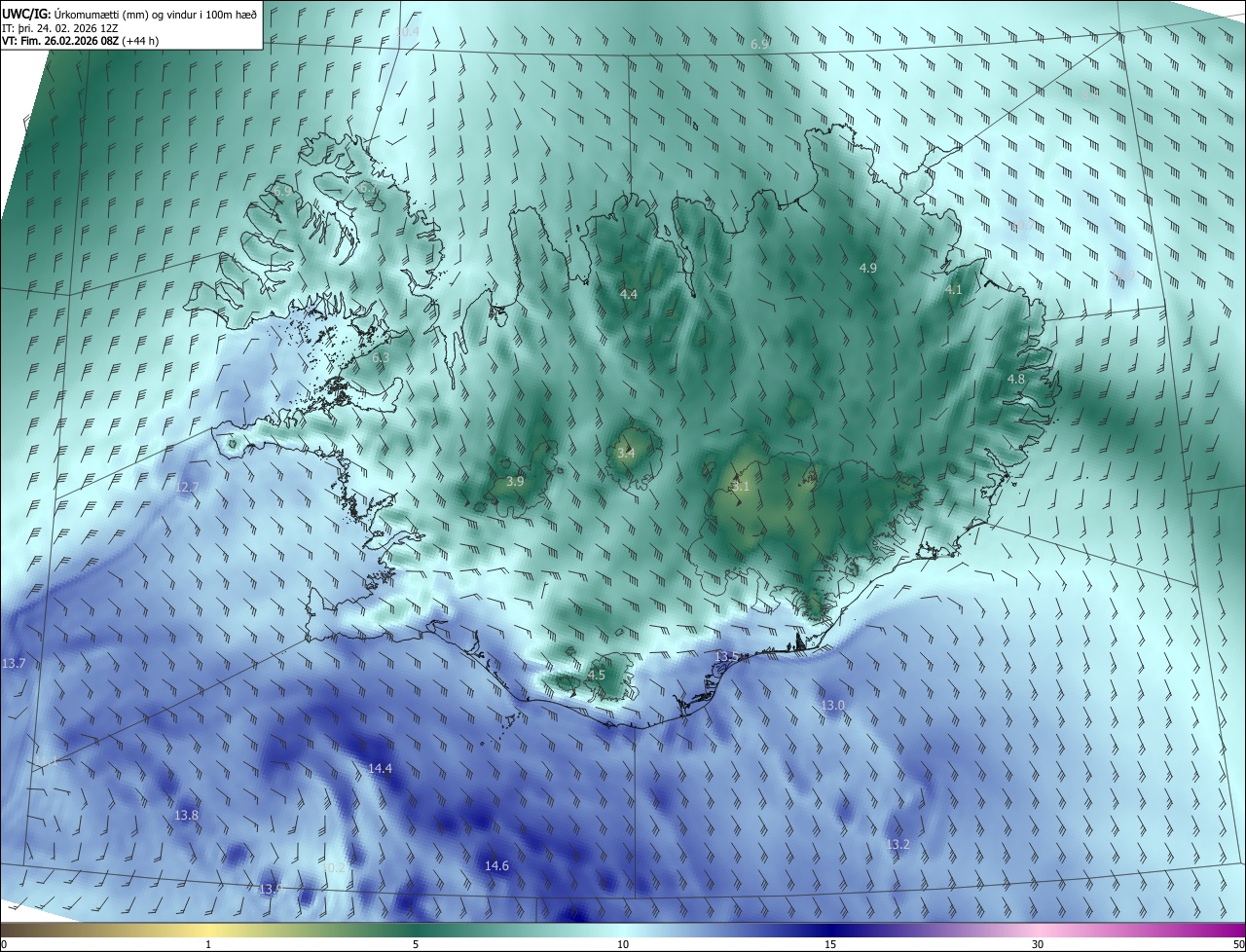Image resolution: width=1246 pixels, height=952 pixels.
Task: Click the 5 tick on color scale
Action: point(416,944)
